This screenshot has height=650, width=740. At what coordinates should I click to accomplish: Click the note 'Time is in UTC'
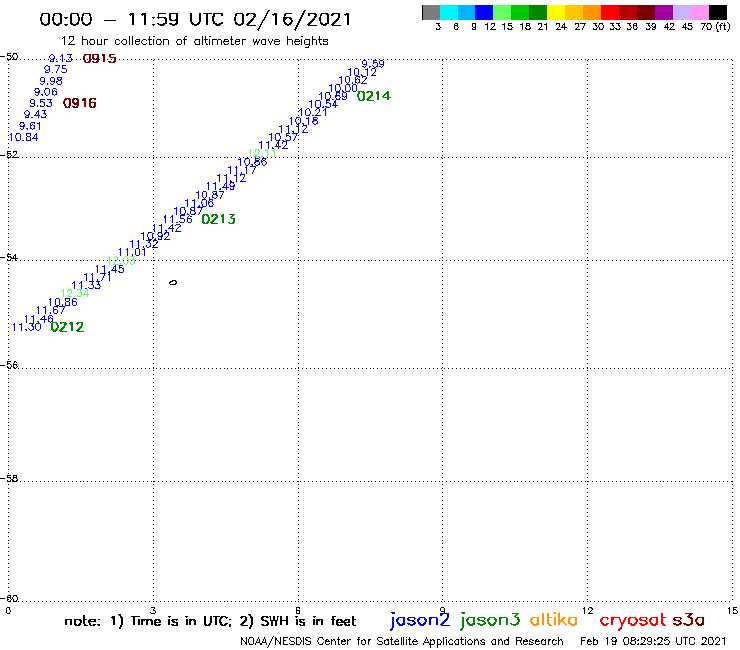[x=181, y=621]
